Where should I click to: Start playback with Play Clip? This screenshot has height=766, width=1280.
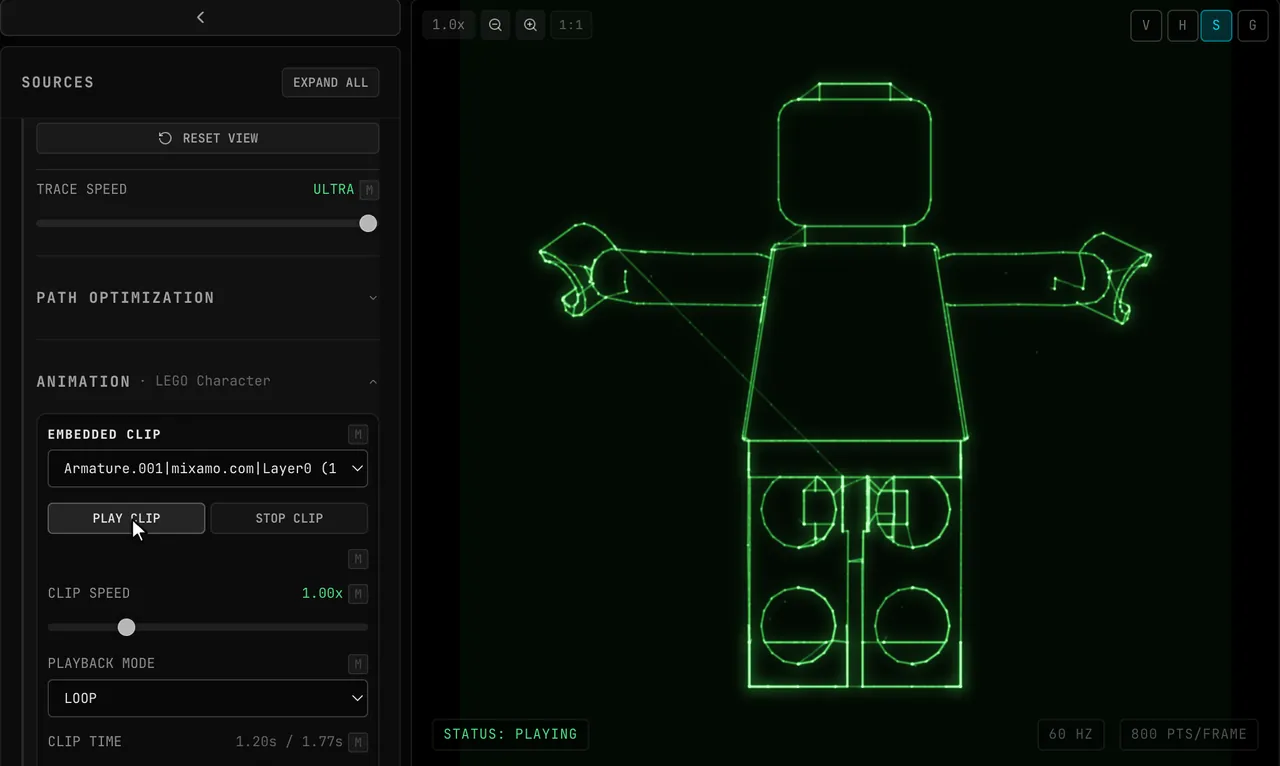tap(126, 518)
